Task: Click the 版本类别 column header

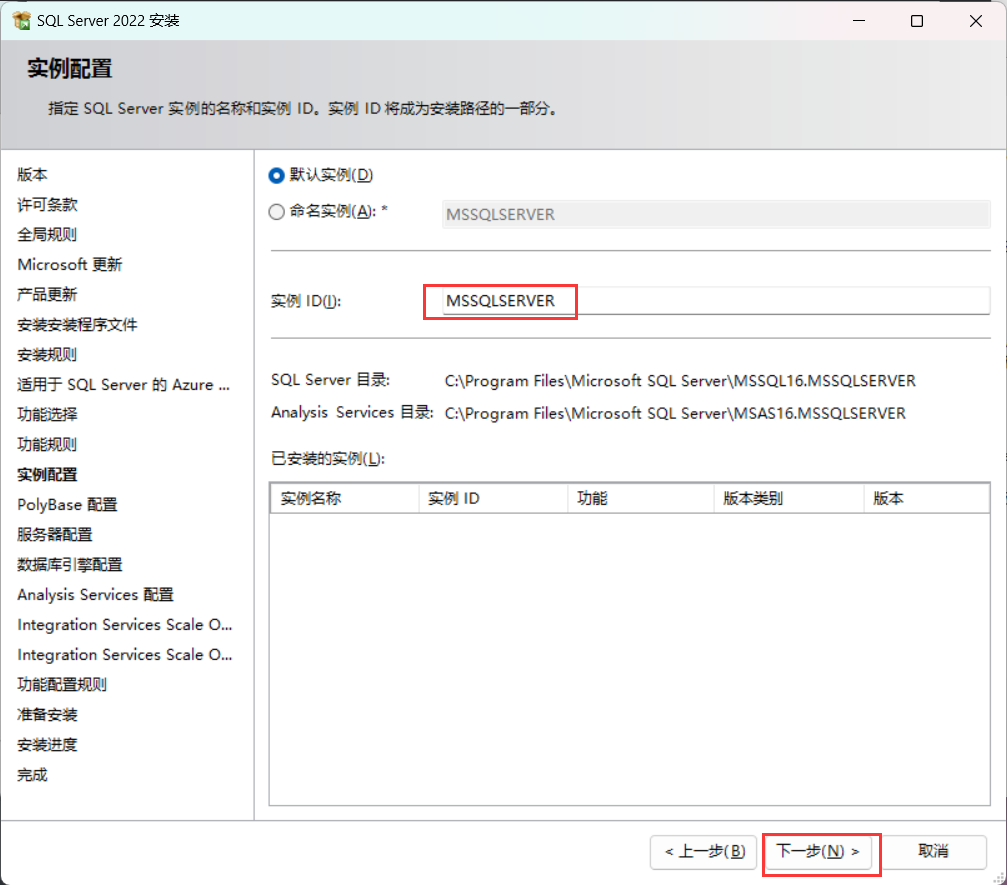Action: click(789, 498)
